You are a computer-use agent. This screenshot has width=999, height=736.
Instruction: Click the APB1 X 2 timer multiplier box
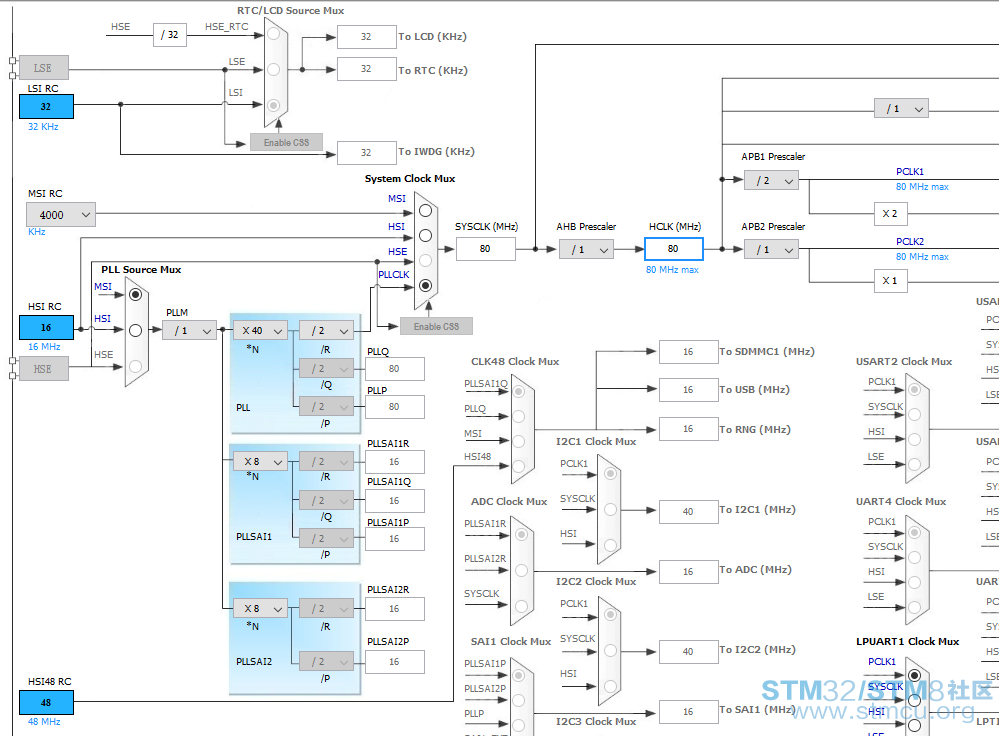point(890,214)
